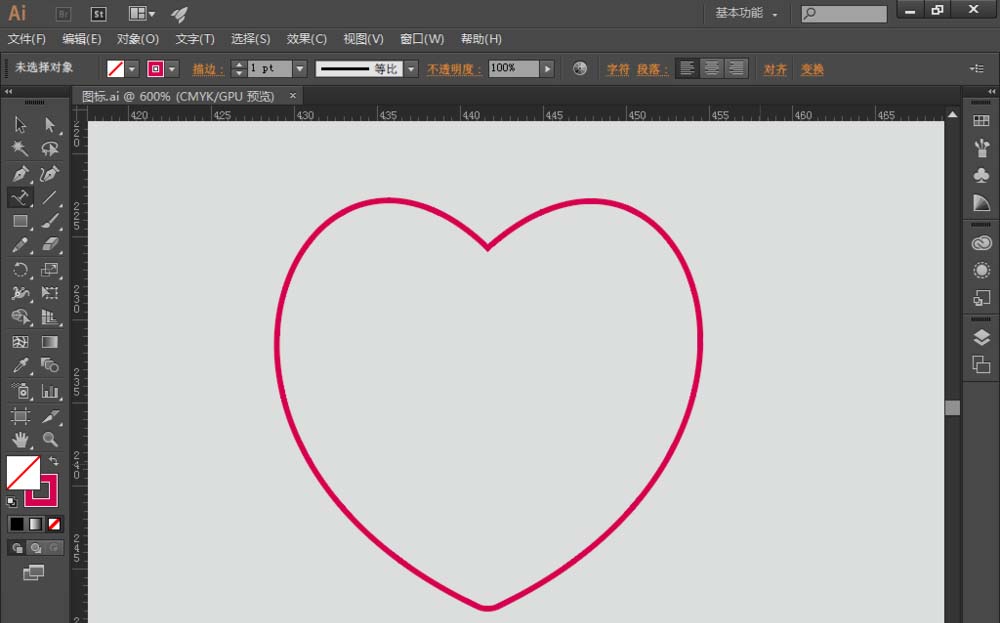Select the Rotate tool
The width and height of the screenshot is (1000, 623).
pos(20,269)
